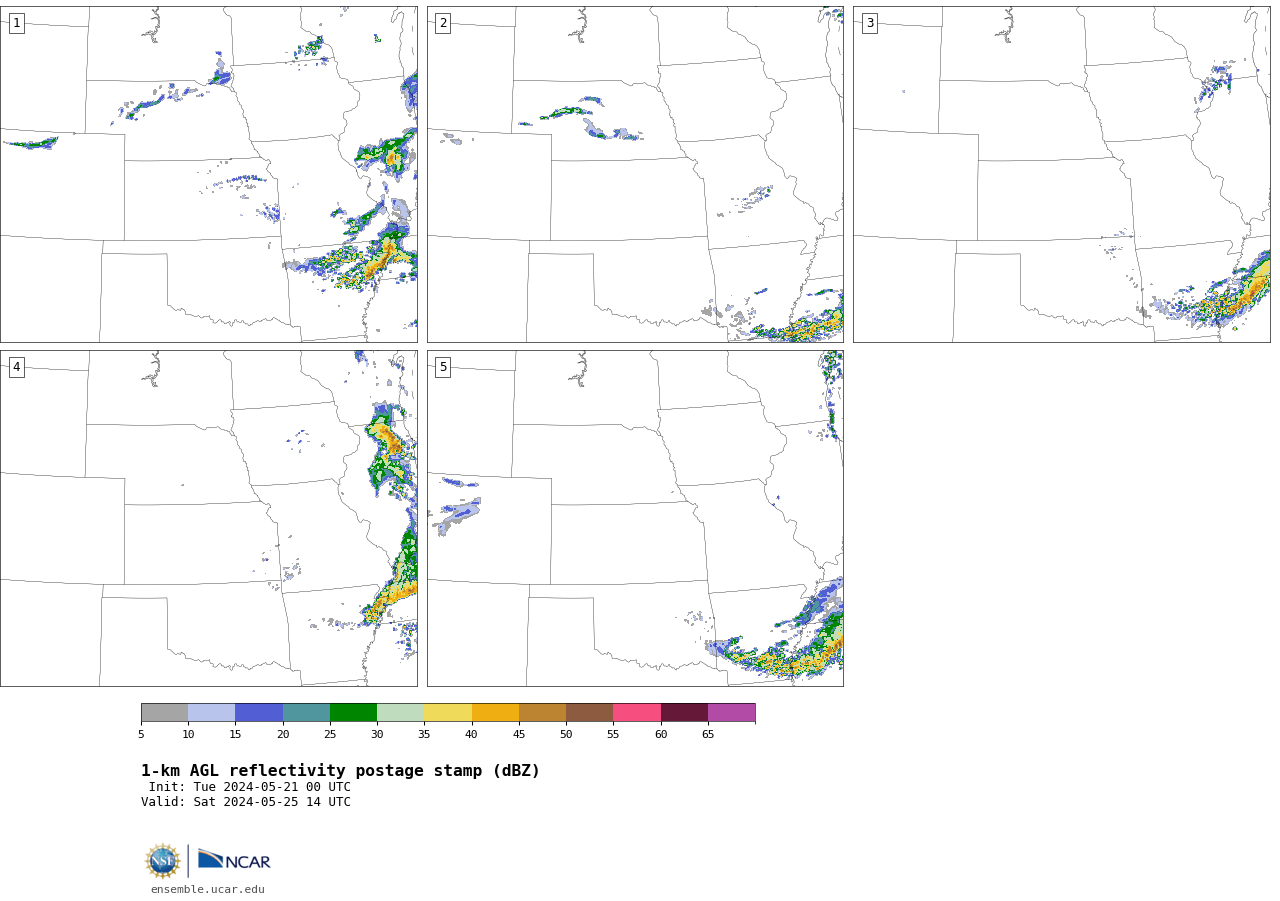
Task: Click the dark green 25-30 dBZ swatch
Action: (353, 713)
